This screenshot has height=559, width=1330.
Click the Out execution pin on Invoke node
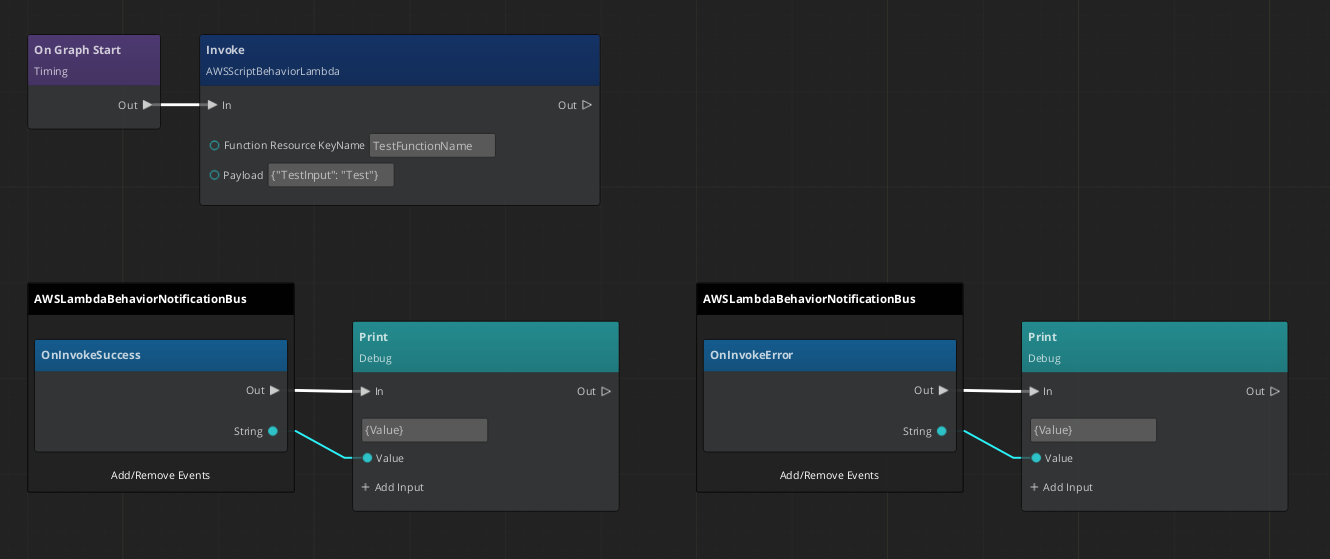(x=586, y=105)
